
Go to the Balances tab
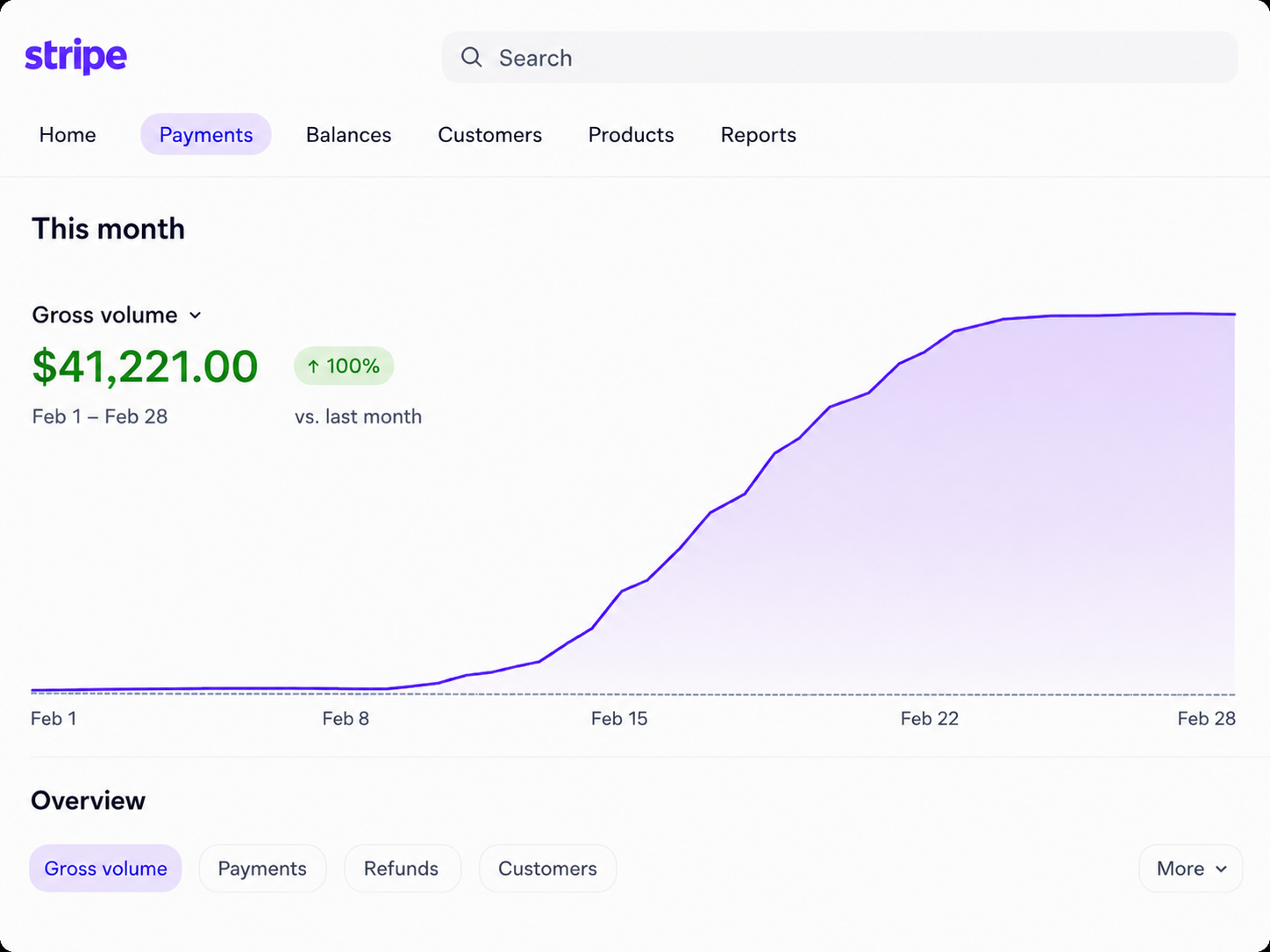tap(348, 135)
